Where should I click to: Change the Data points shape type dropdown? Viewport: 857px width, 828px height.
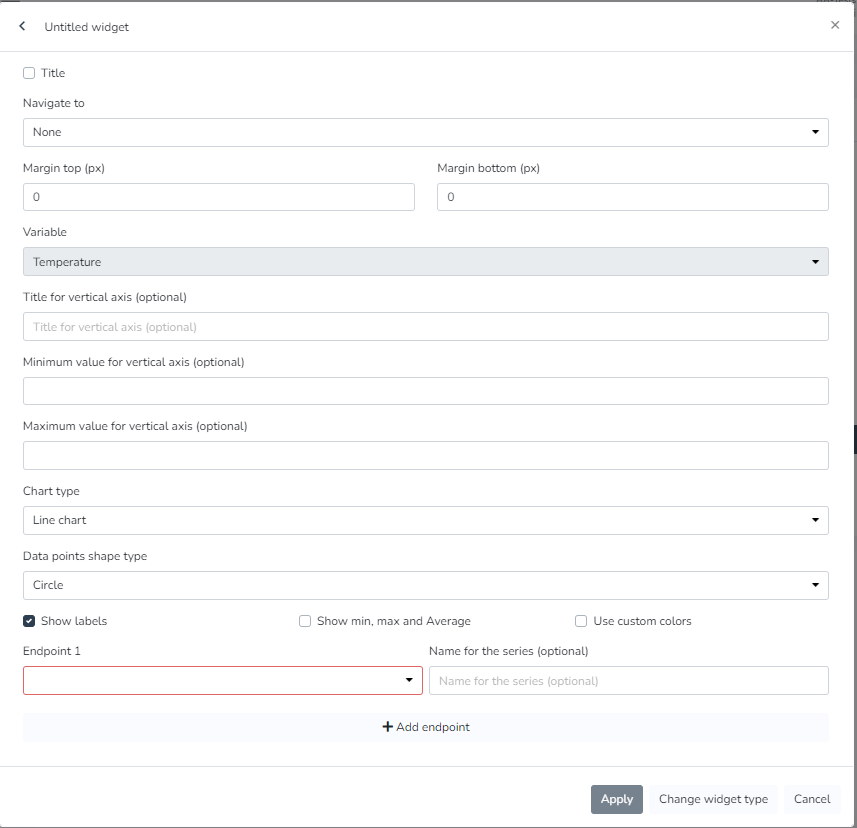(x=425, y=585)
